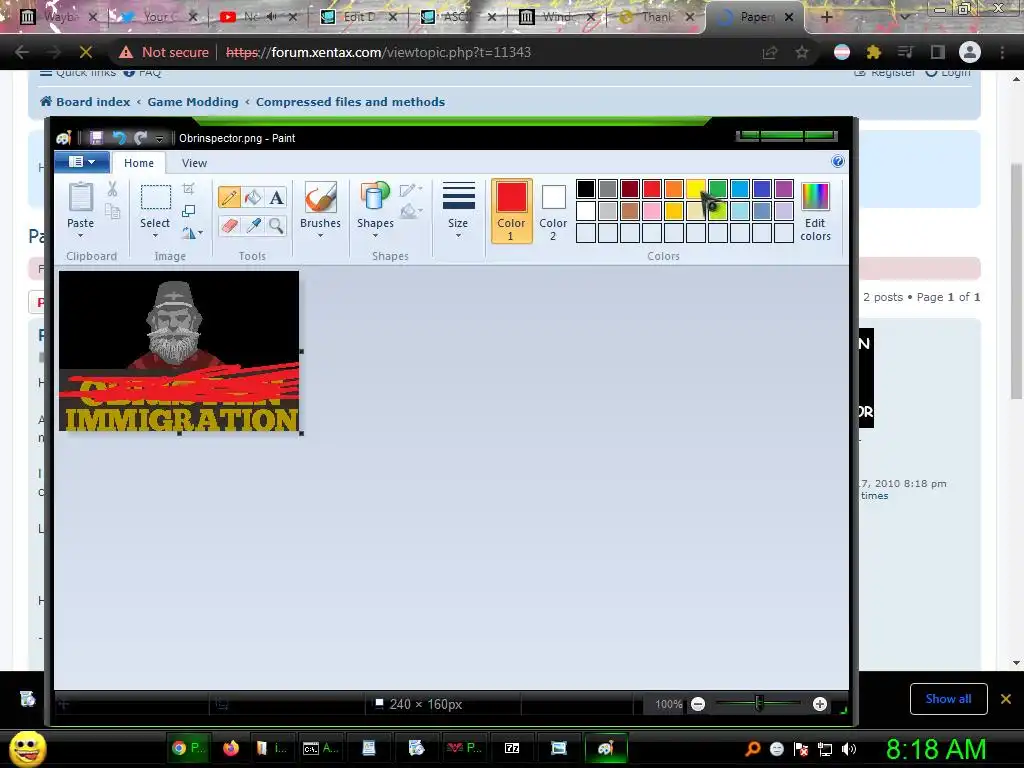Click the Paste clipboard icon

point(81,197)
